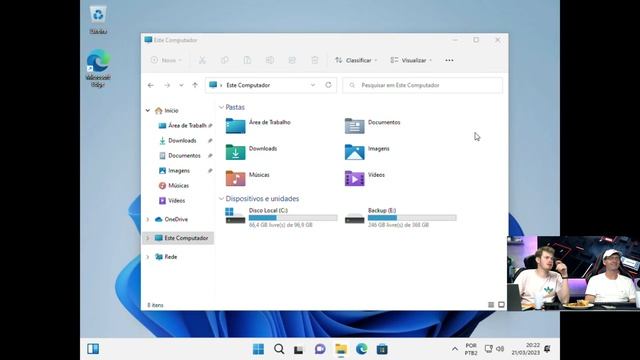Expand the Rede tree node
Viewport: 640px width, 360px height.
tap(148, 257)
